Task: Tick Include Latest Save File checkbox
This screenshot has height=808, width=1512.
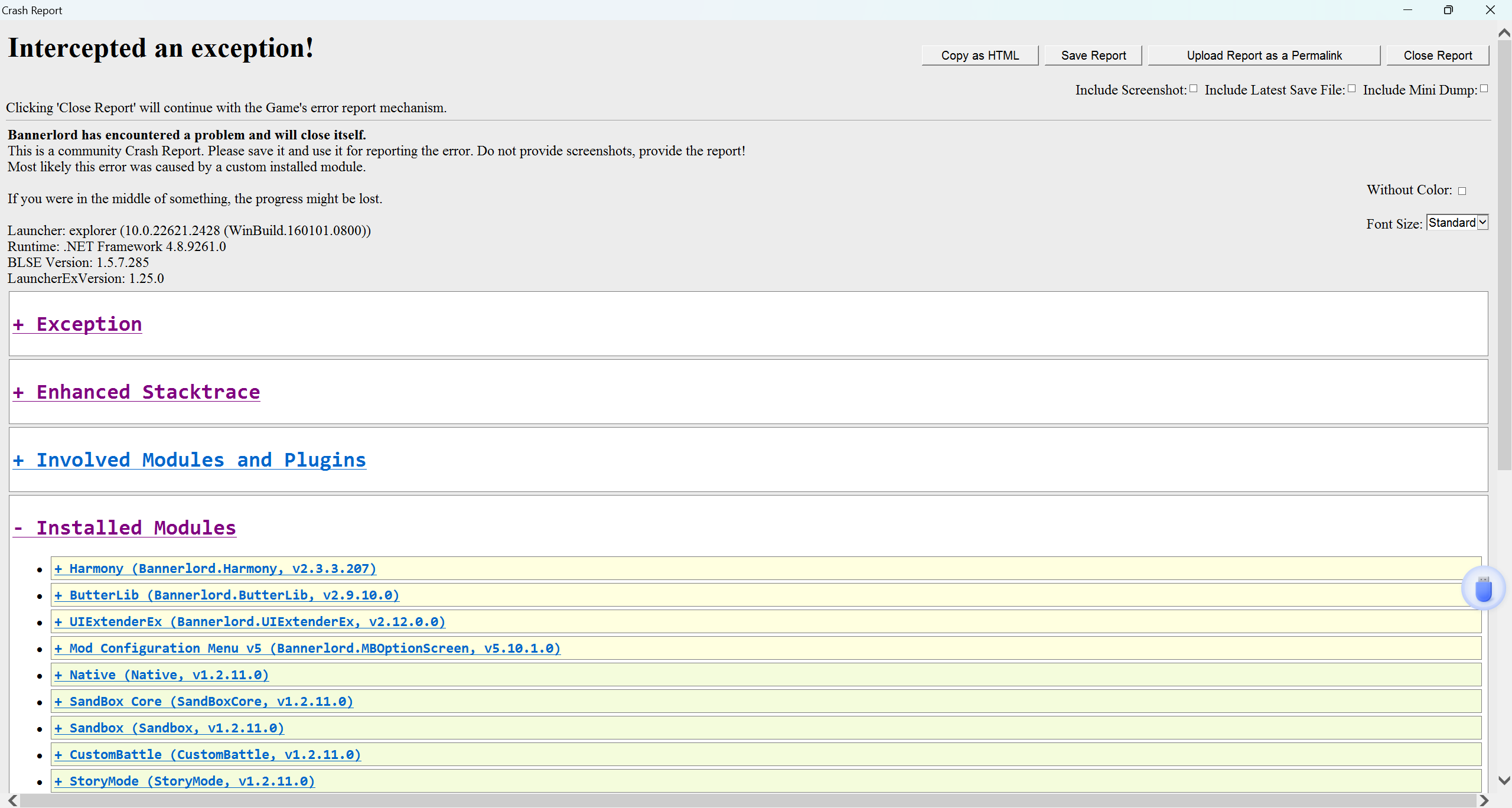Action: (1351, 89)
